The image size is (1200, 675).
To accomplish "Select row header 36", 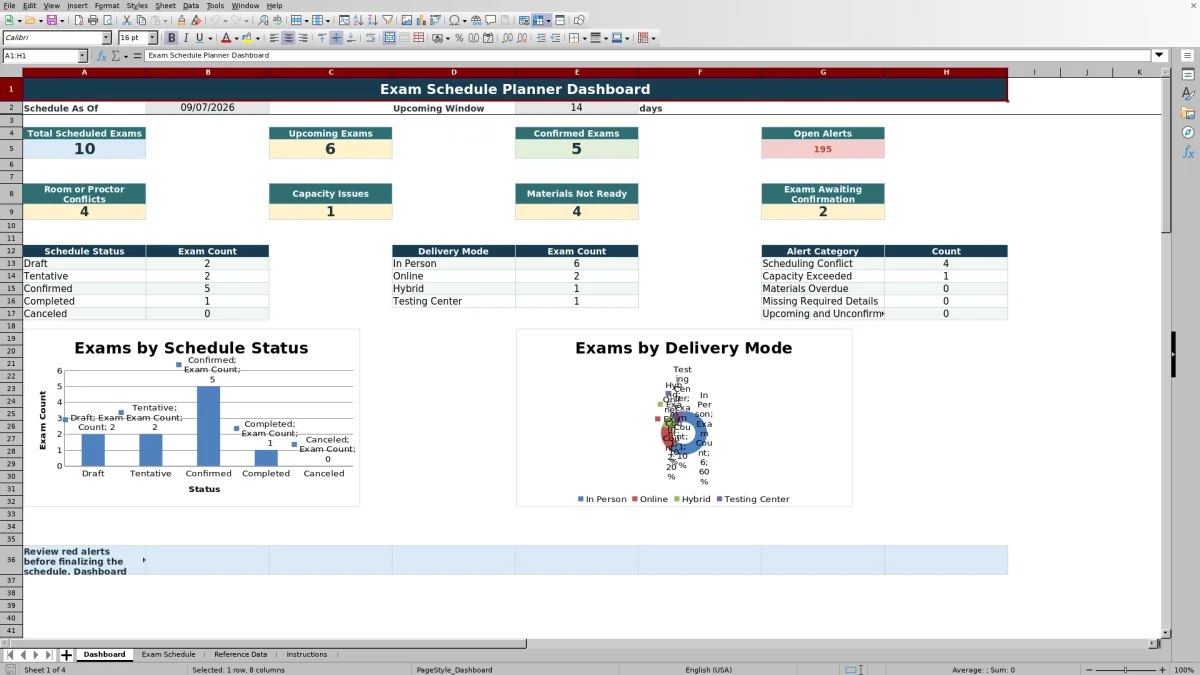I will point(11,560).
